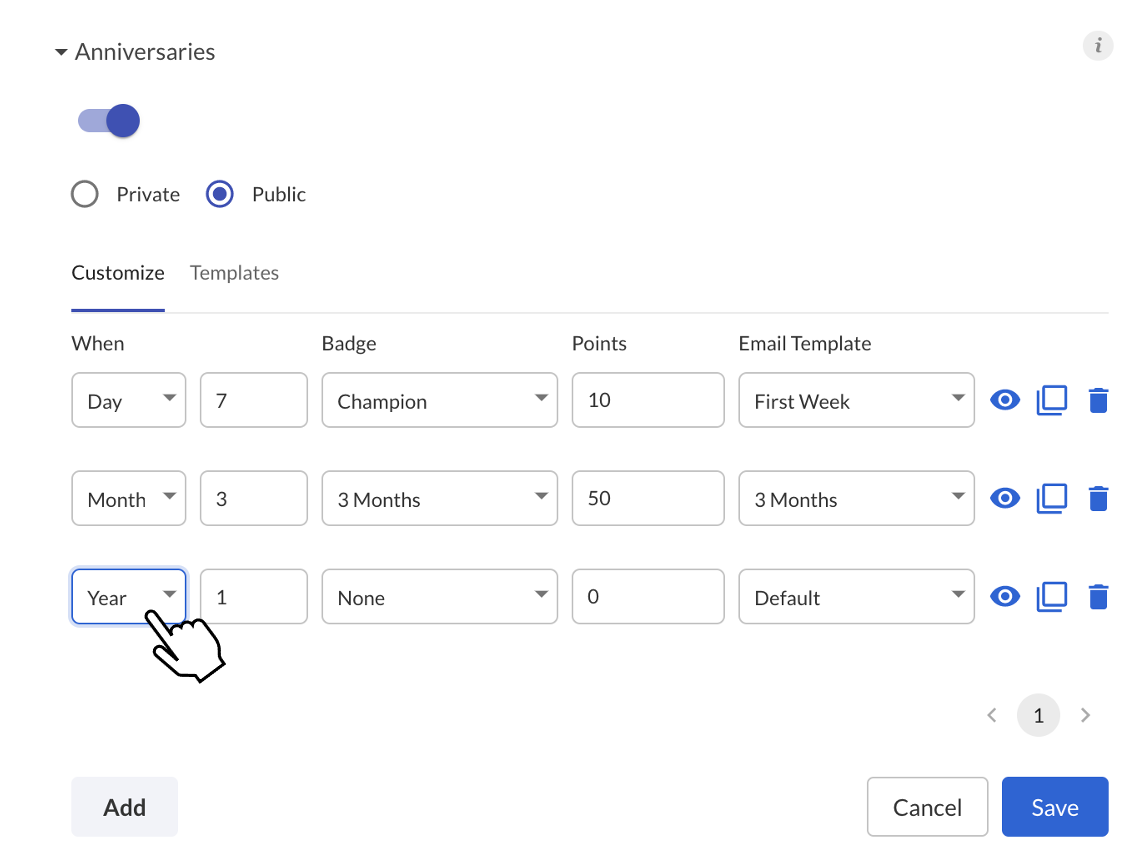Click the points field containing 50

point(648,499)
